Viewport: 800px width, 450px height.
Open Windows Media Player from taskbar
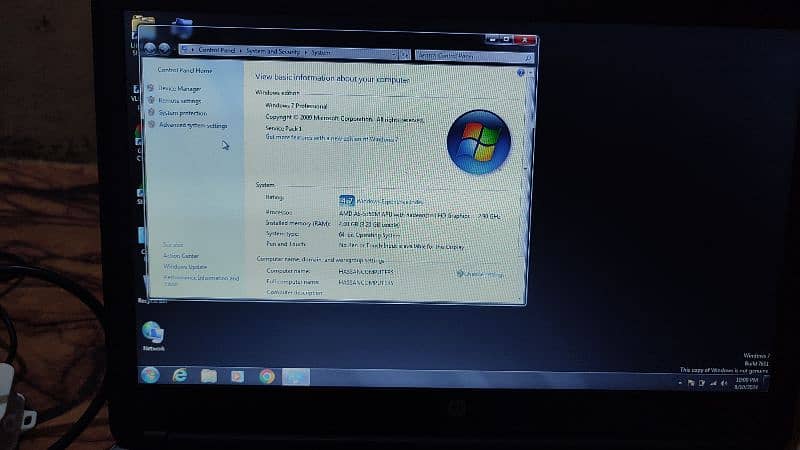pyautogui.click(x=238, y=377)
